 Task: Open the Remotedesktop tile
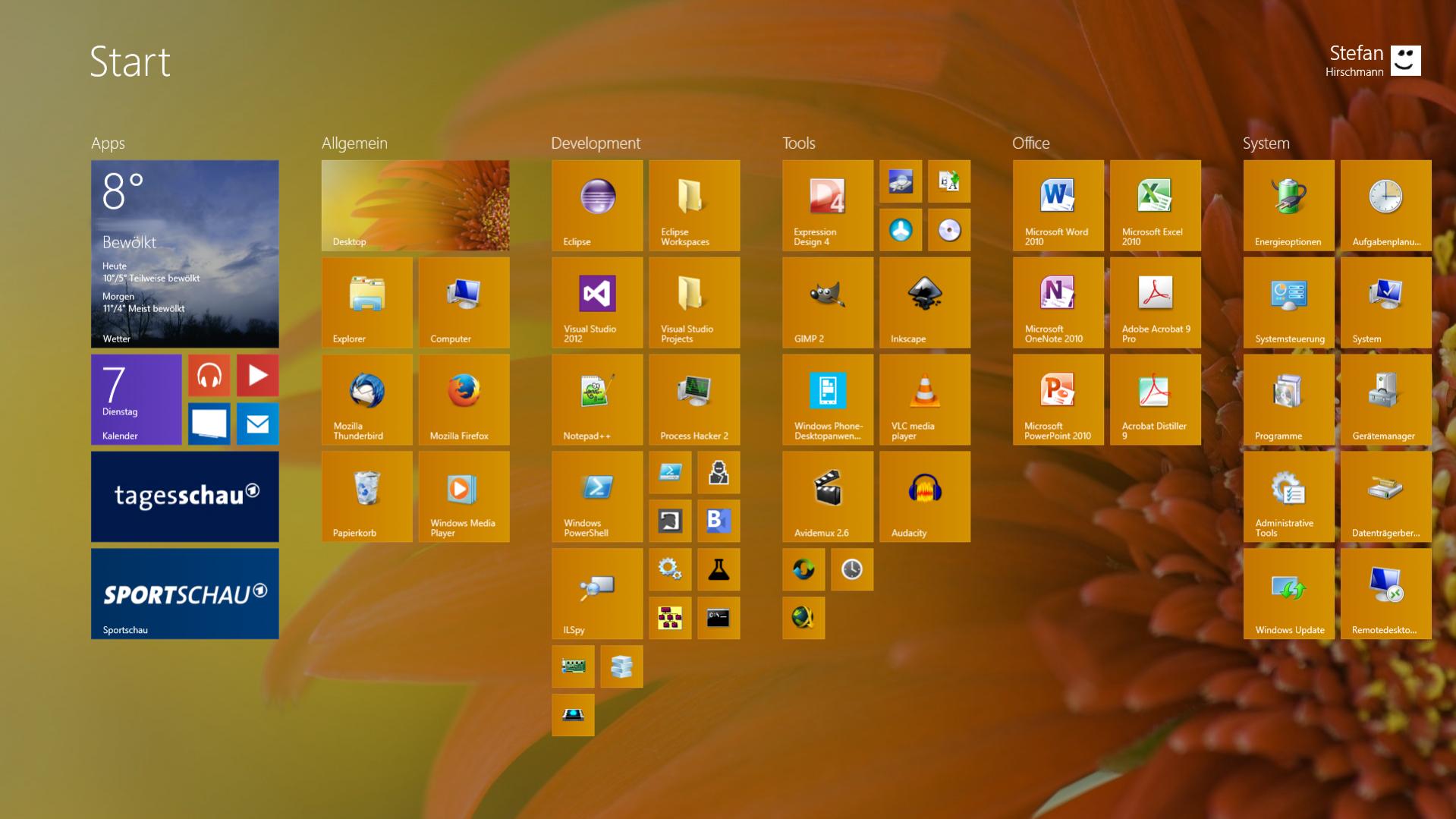[1387, 594]
